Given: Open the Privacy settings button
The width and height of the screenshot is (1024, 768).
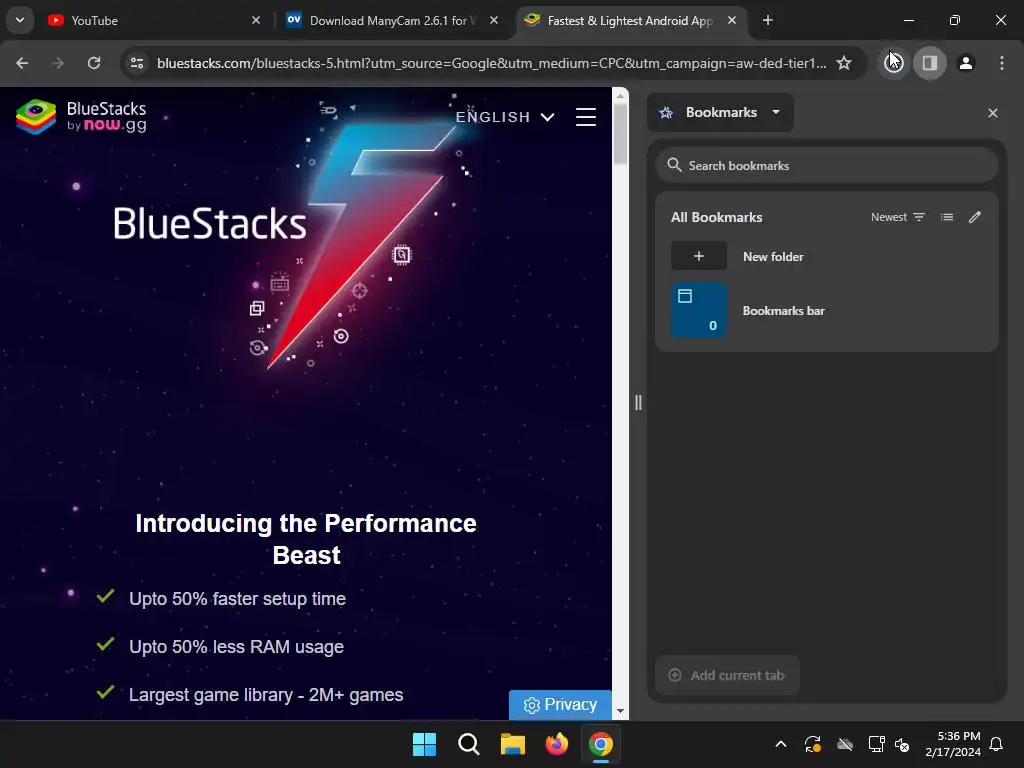Looking at the screenshot, I should click(x=560, y=705).
